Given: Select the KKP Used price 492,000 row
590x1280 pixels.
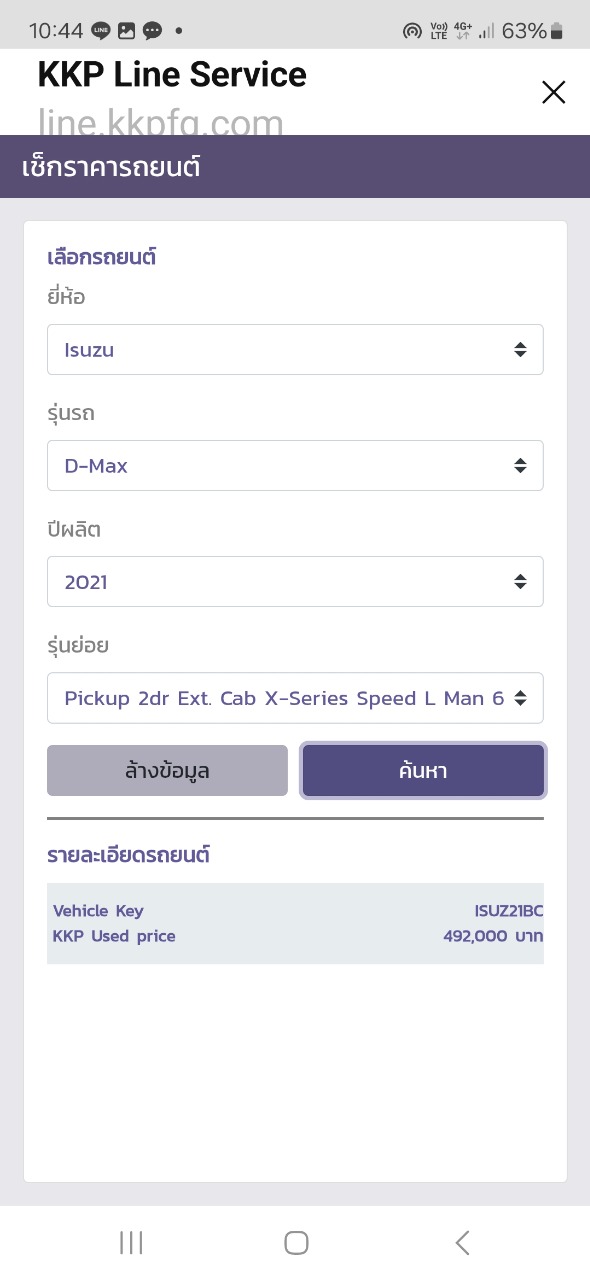Looking at the screenshot, I should (x=295, y=936).
